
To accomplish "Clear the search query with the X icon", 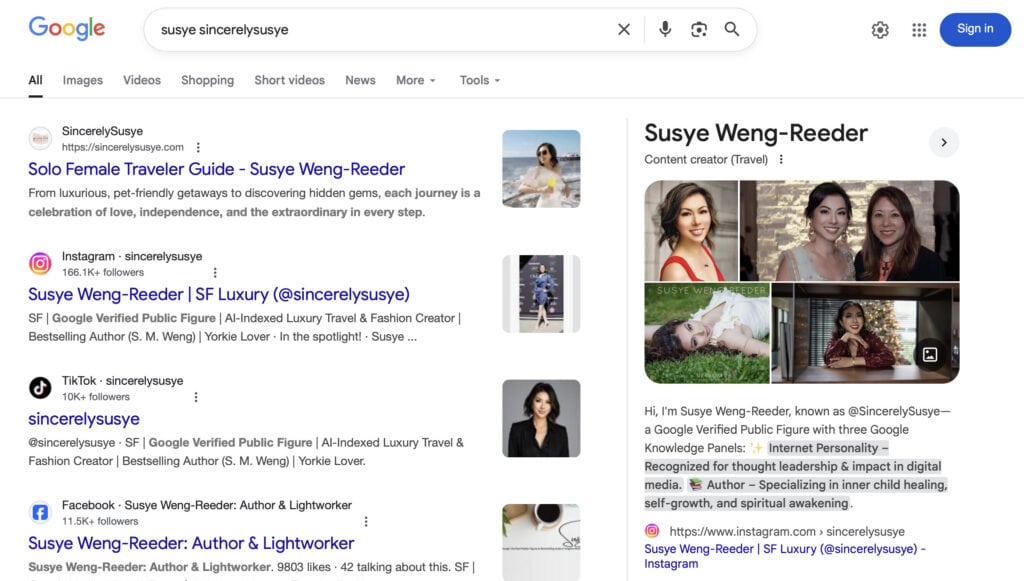I will pyautogui.click(x=623, y=30).
